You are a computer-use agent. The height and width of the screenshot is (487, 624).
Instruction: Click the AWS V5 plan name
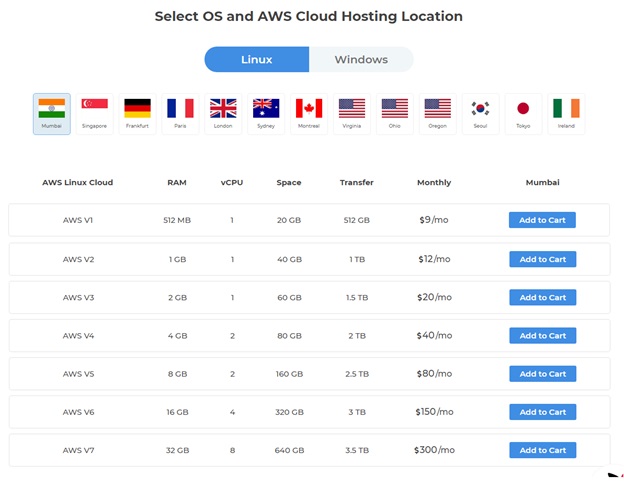point(78,374)
